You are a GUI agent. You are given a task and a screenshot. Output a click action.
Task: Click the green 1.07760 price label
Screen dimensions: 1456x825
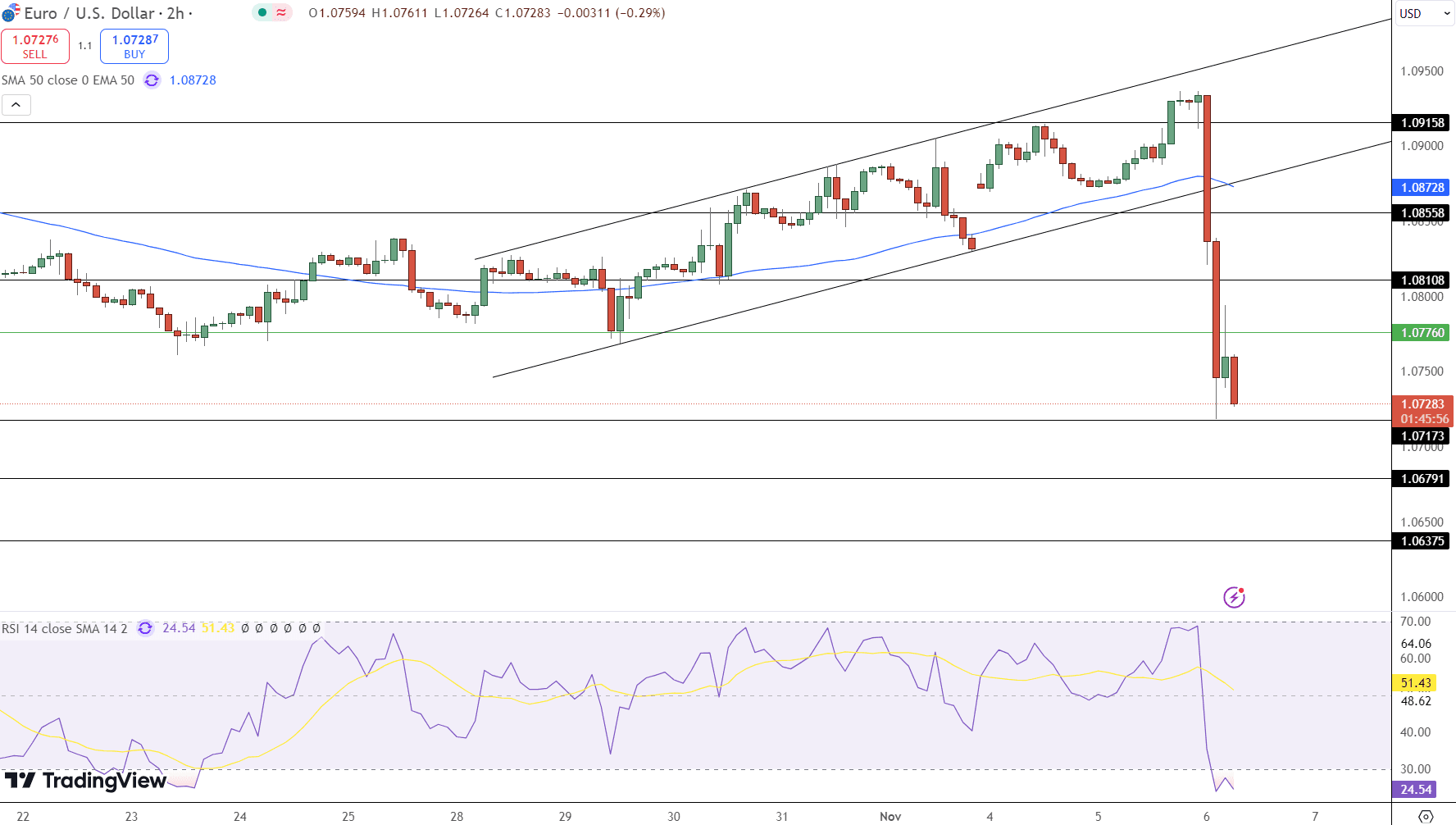(x=1421, y=333)
